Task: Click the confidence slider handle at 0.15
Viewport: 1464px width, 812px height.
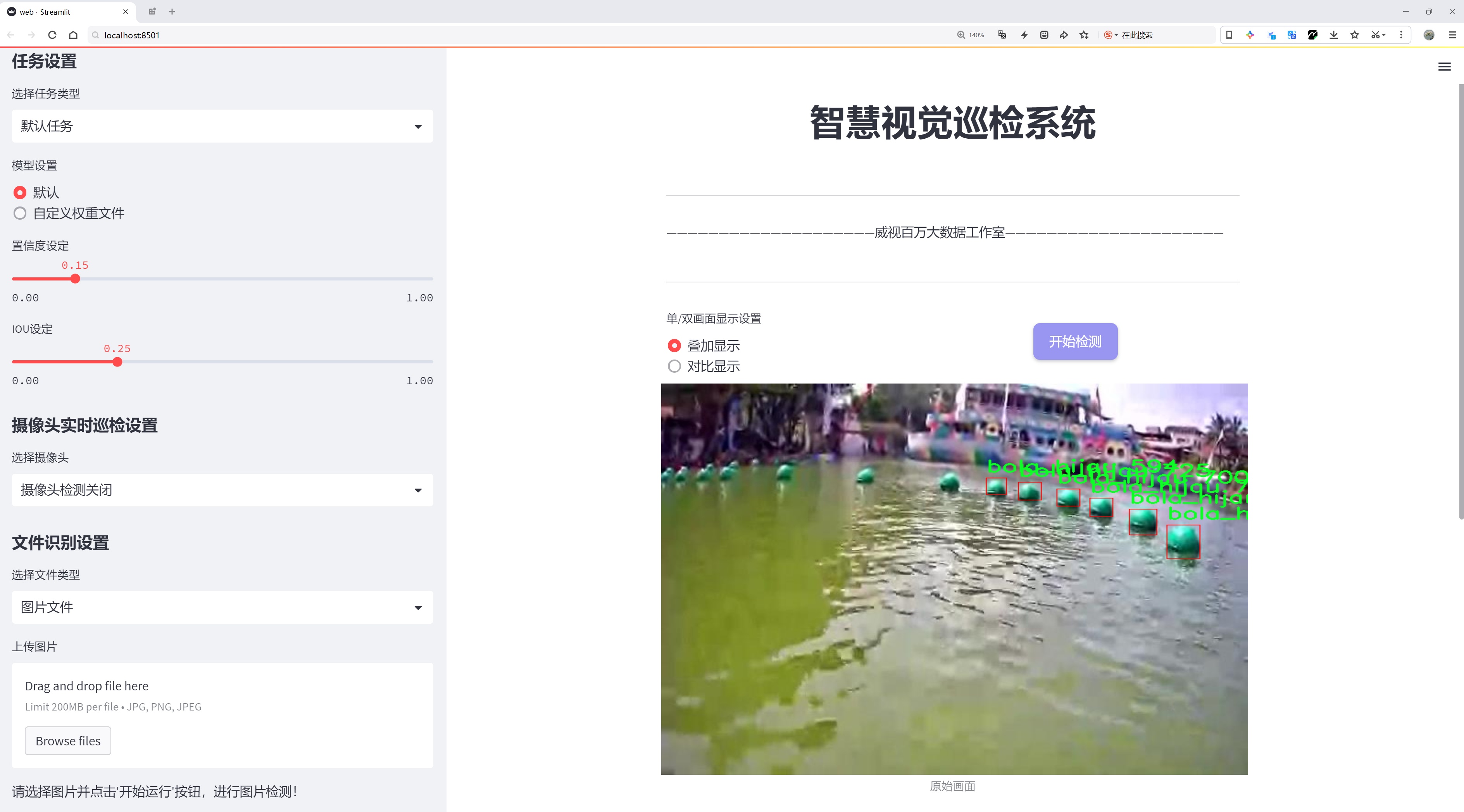Action: click(75, 279)
